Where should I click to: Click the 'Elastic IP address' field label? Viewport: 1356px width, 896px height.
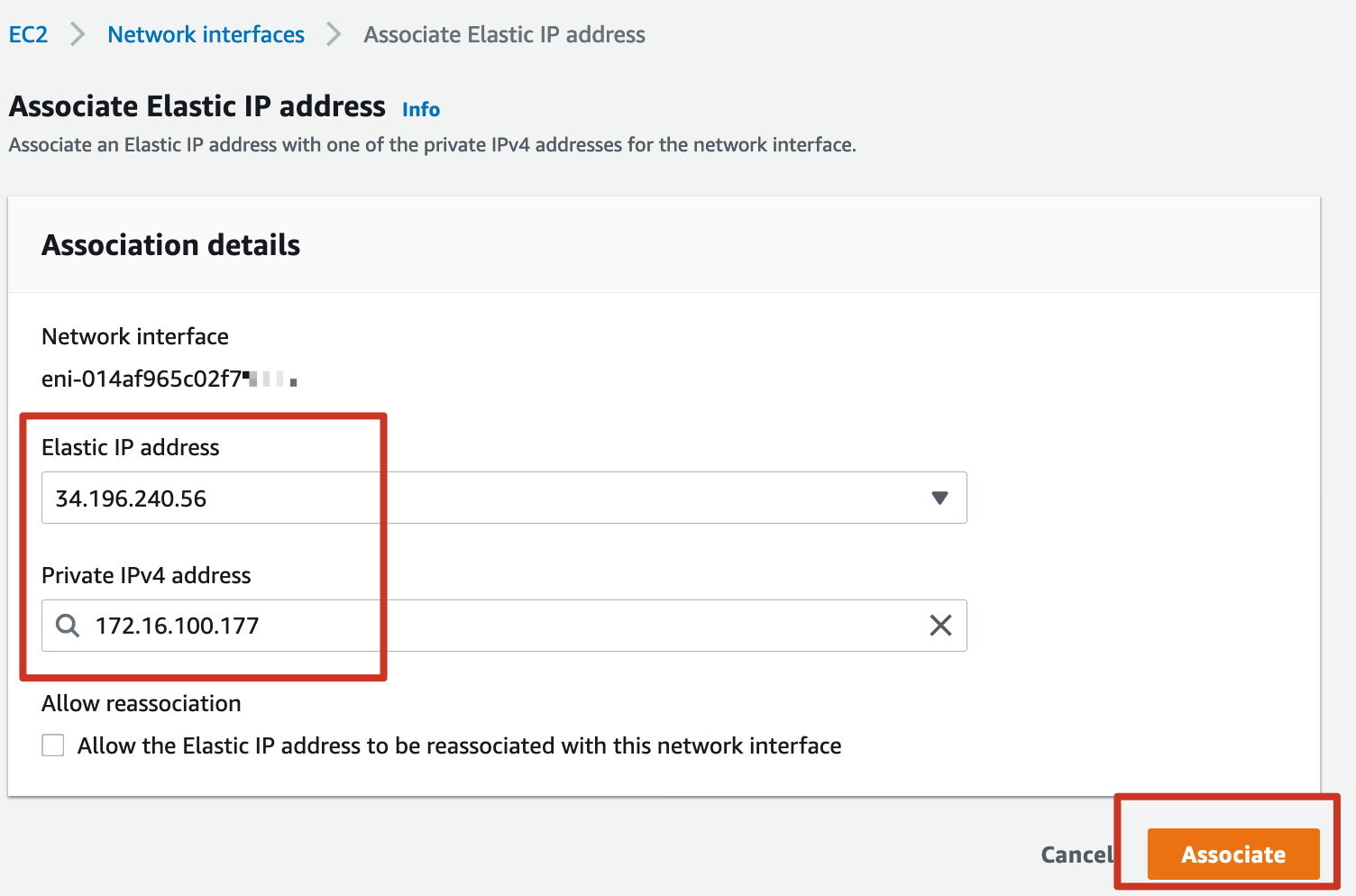click(131, 447)
